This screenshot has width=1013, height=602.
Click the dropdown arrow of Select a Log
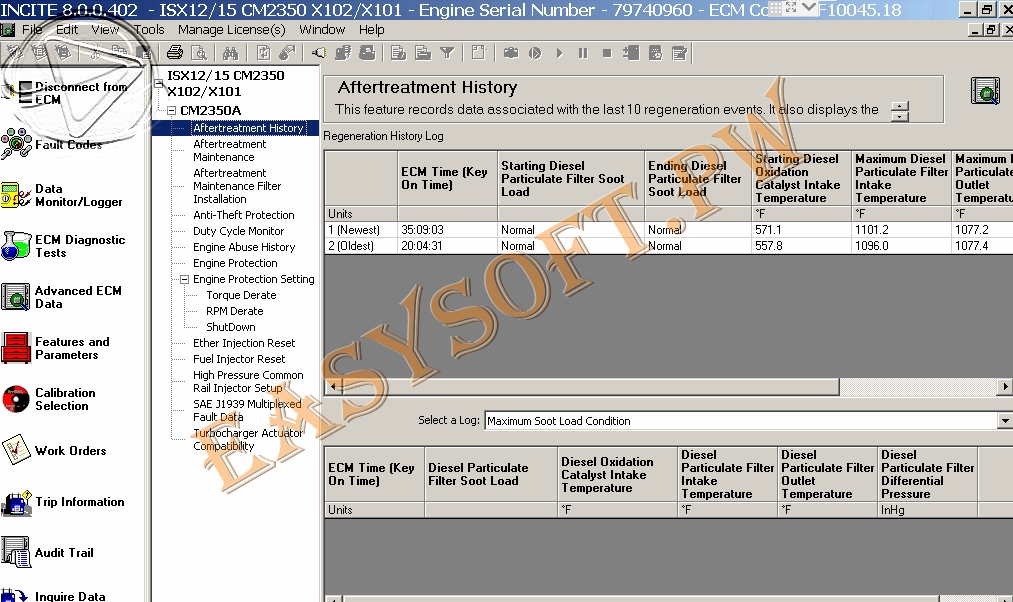1005,421
